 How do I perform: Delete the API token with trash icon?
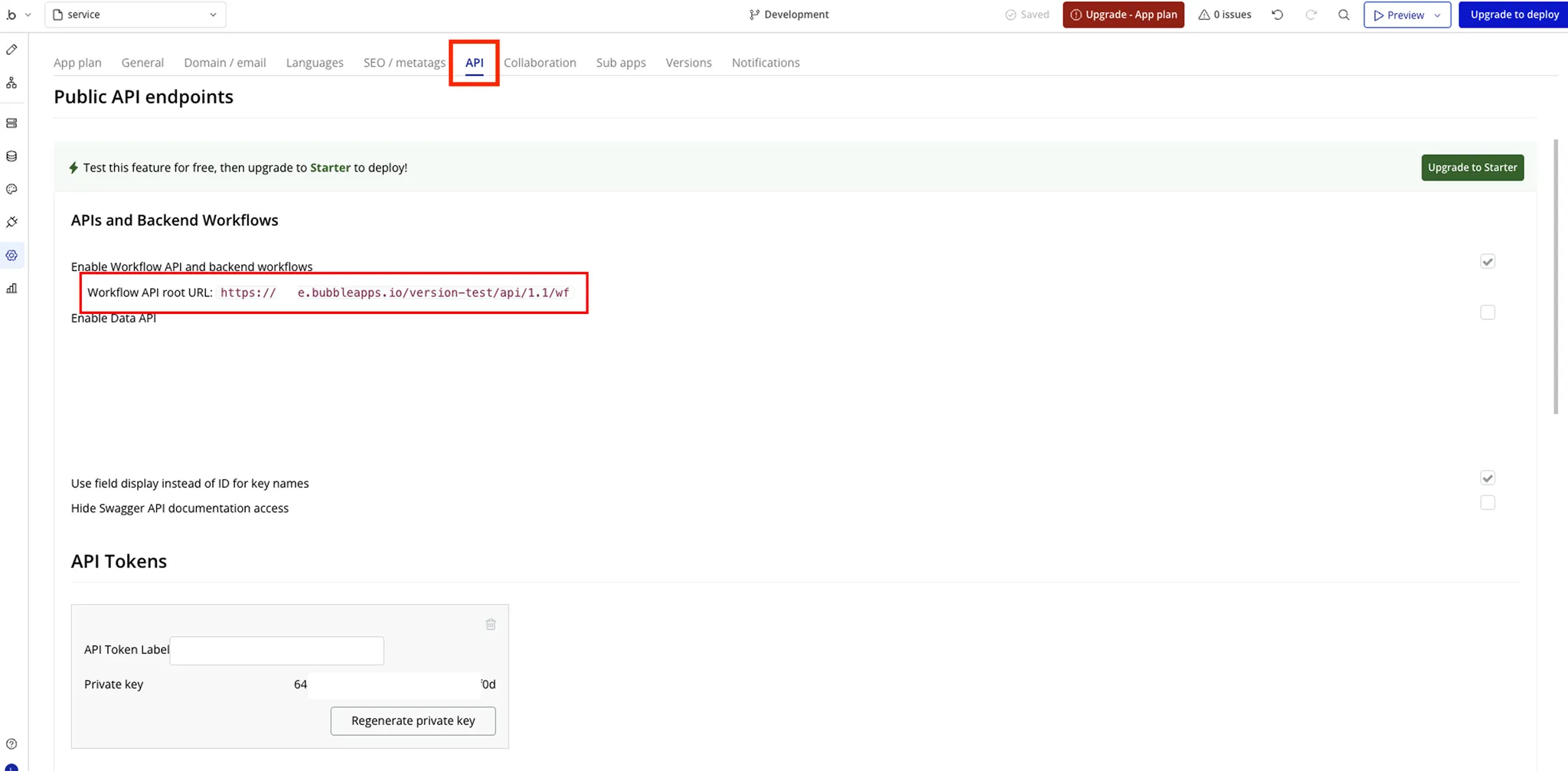click(x=491, y=624)
